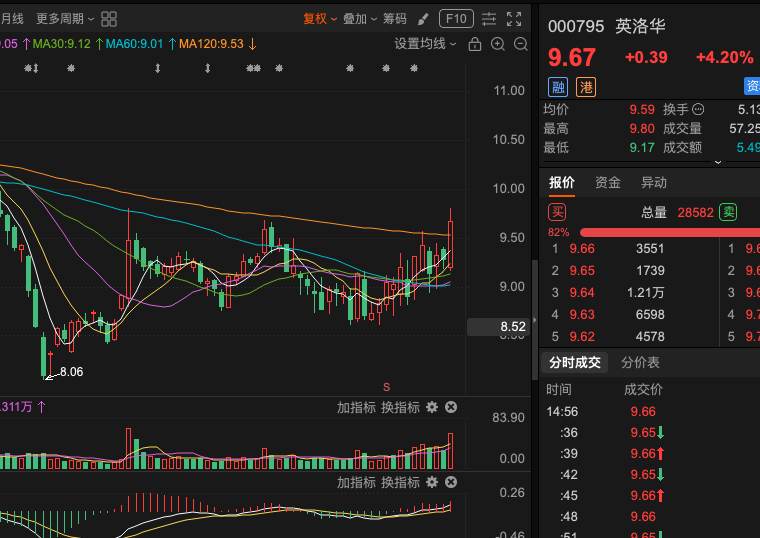760x538 pixels.
Task: Click bid volume 1.21万
Action: 646,293
